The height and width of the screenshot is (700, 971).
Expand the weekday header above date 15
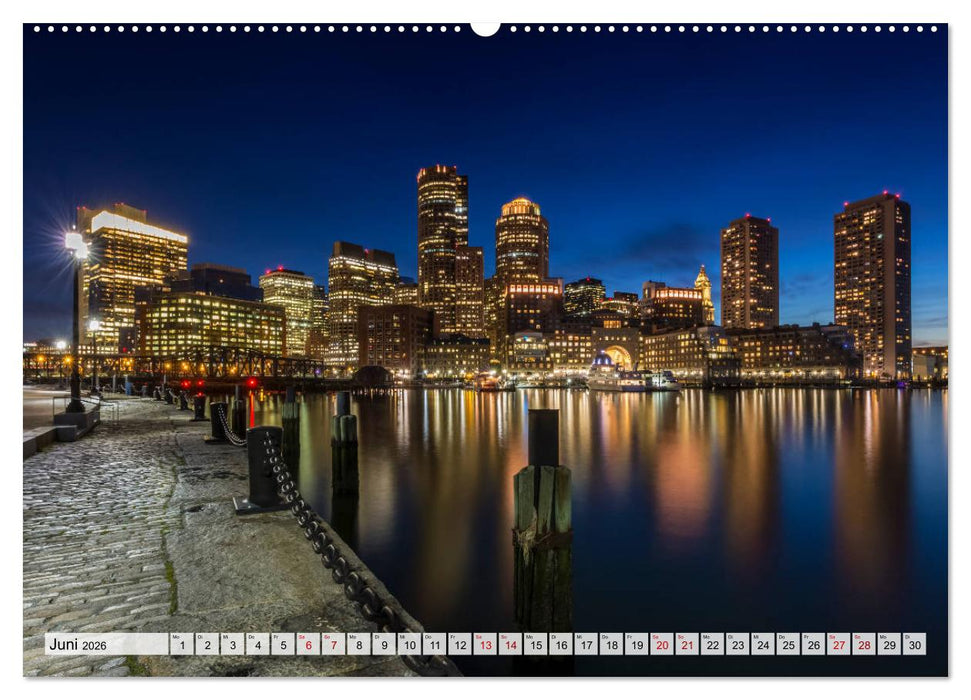tap(530, 637)
